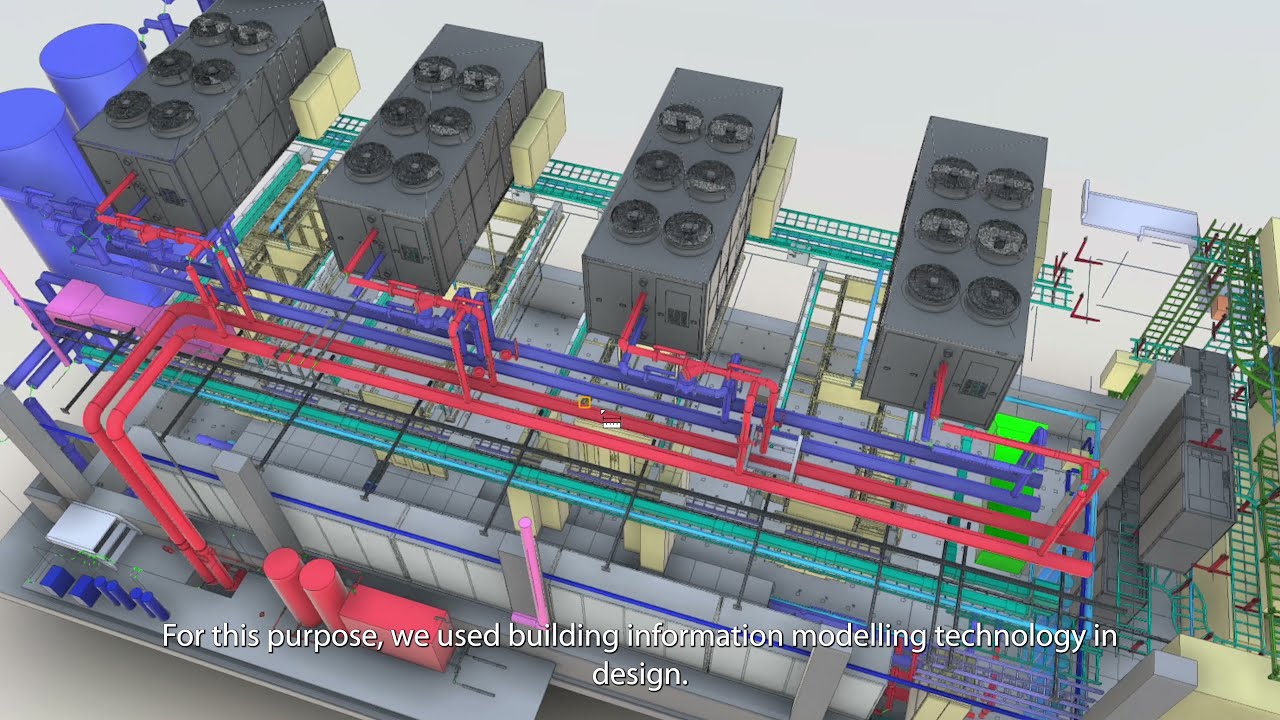Click the pink vertical pipe at bottom center

530,570
